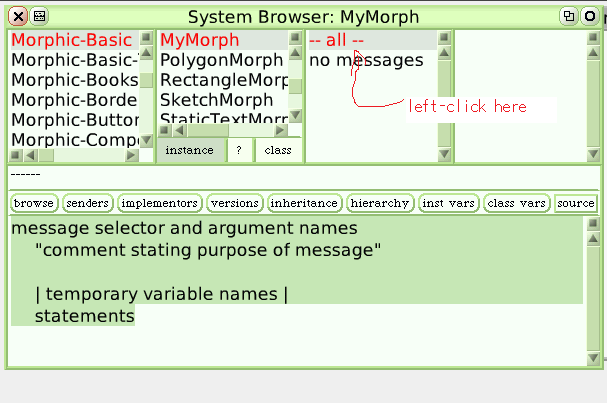Click the inst vars button
This screenshot has height=403, width=607.
pyautogui.click(x=448, y=203)
